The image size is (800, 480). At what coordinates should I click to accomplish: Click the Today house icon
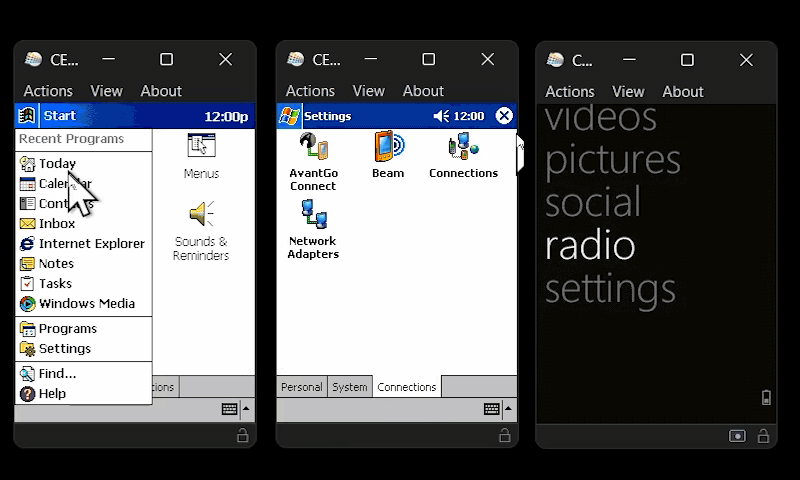[27, 163]
